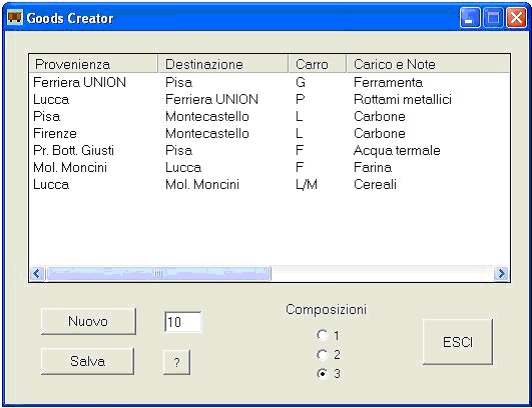532x408 pixels.
Task: Click the left scroll arrow of the list
Action: pos(37,273)
